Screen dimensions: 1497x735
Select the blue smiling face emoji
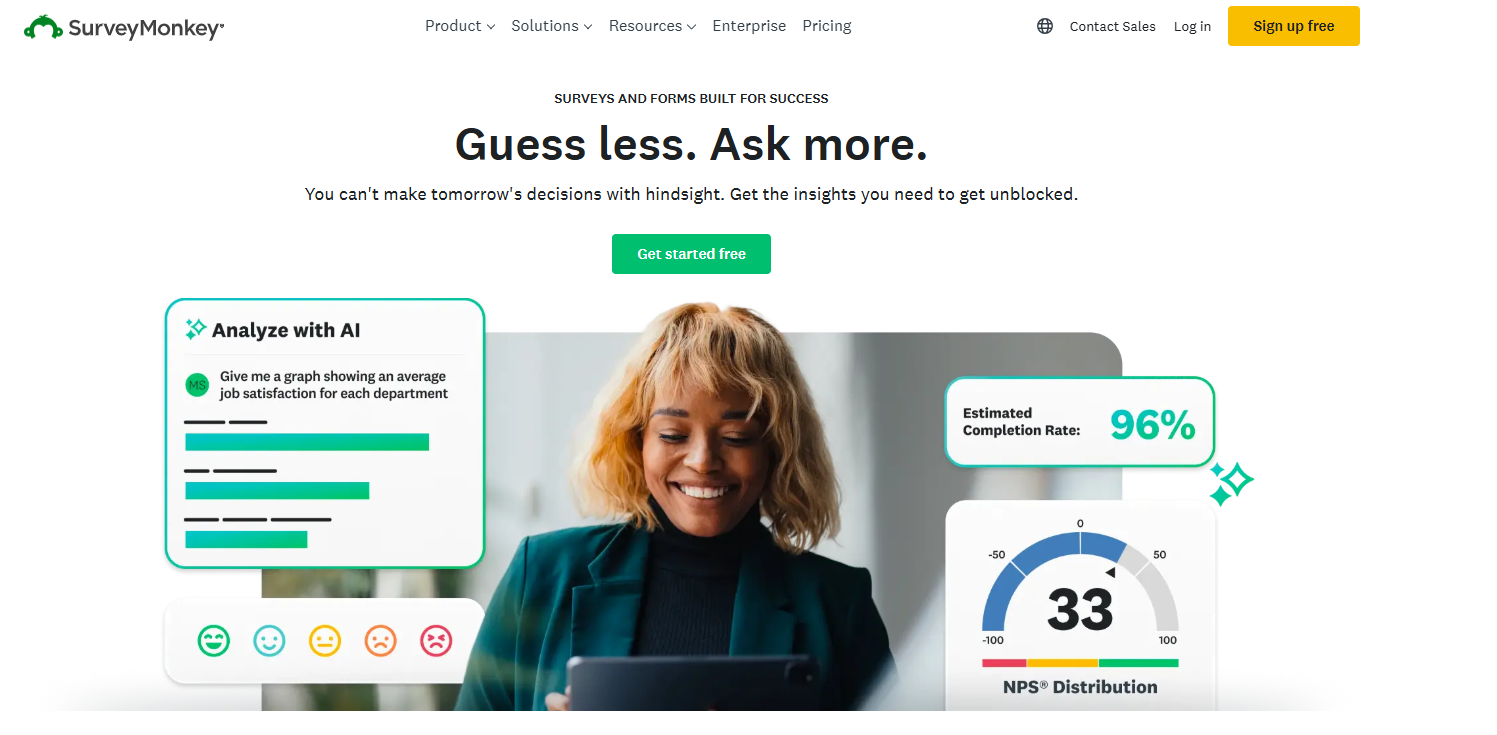tap(269, 640)
